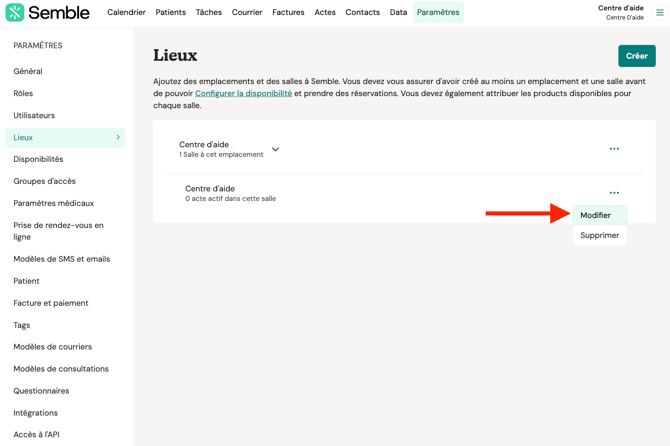Open the Patients tab
670x446 pixels.
[x=170, y=13]
